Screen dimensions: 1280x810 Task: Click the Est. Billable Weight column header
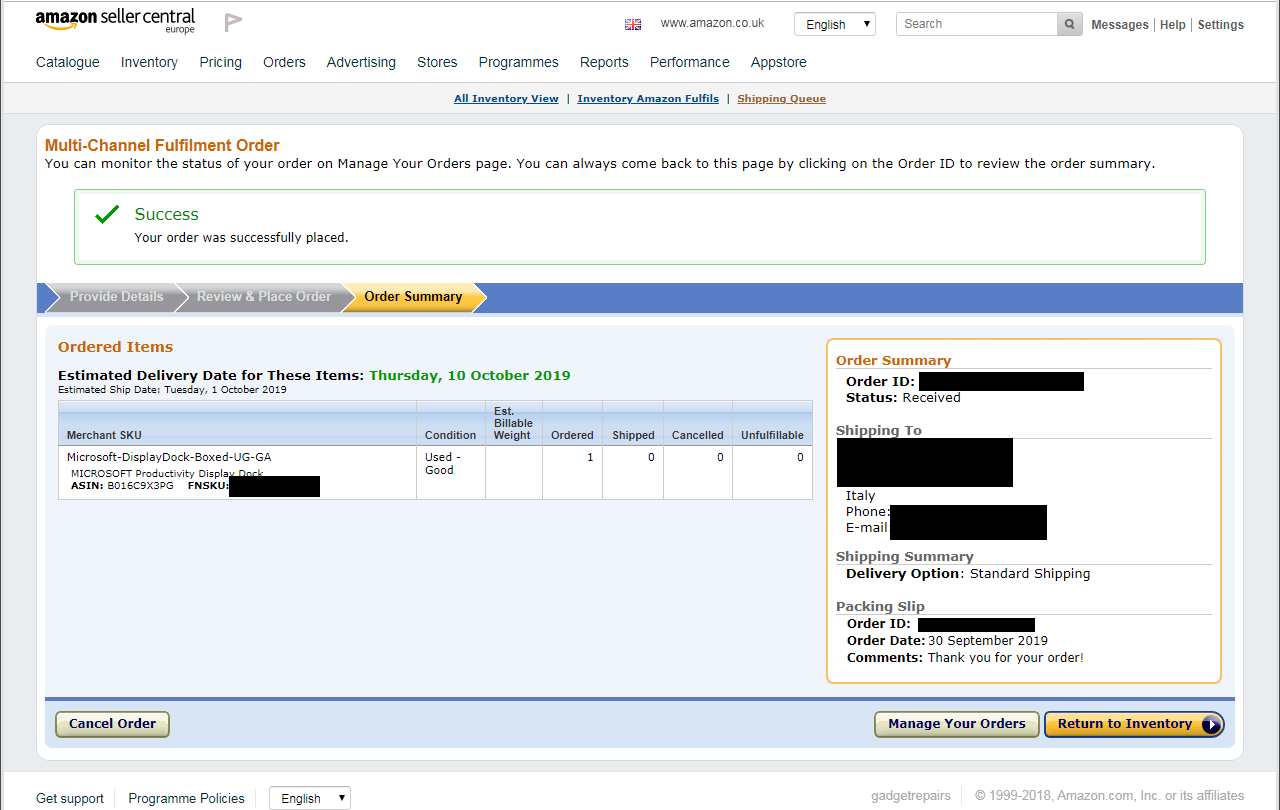(x=513, y=423)
